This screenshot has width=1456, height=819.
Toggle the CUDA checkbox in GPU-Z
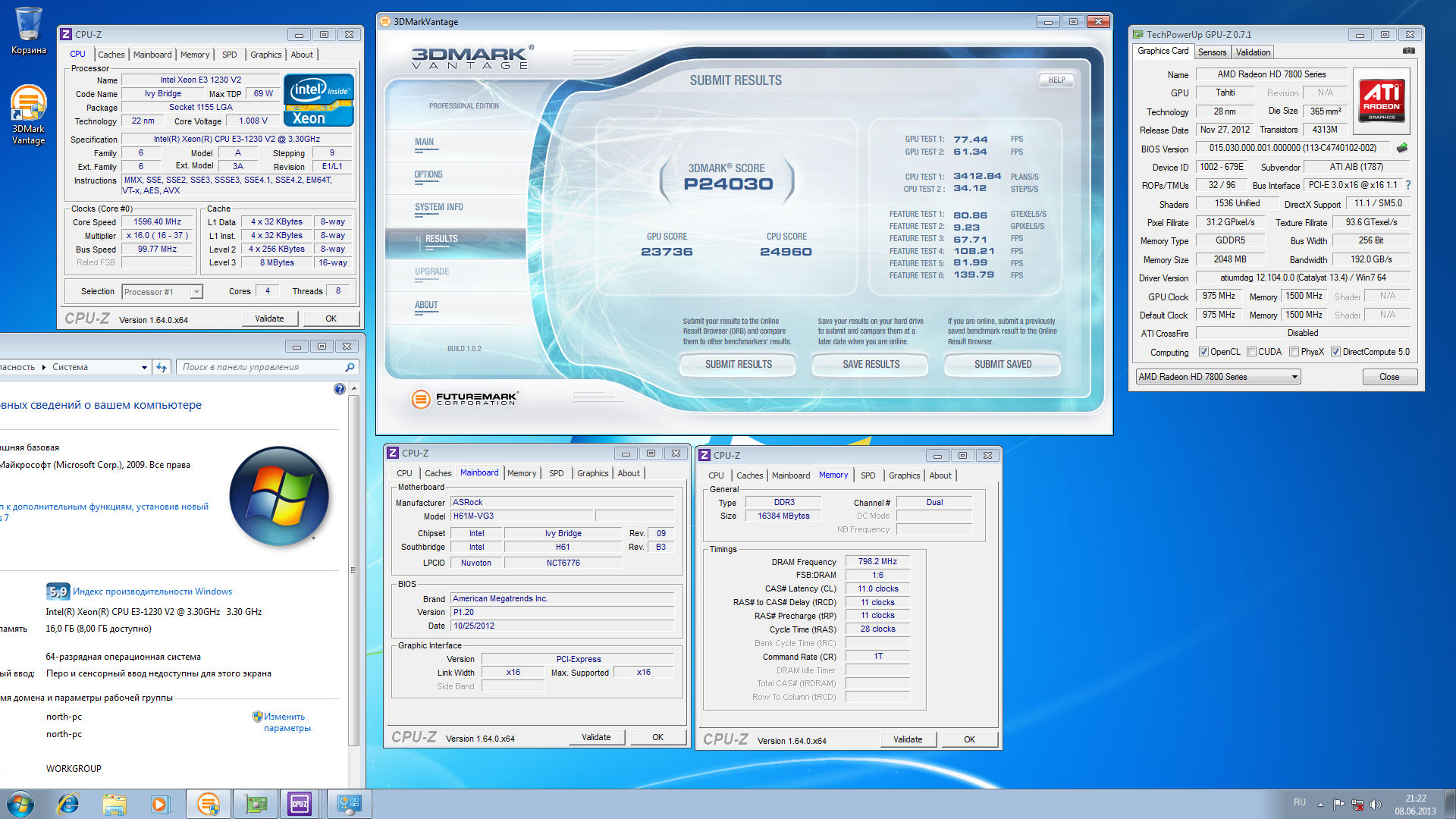[x=1252, y=352]
